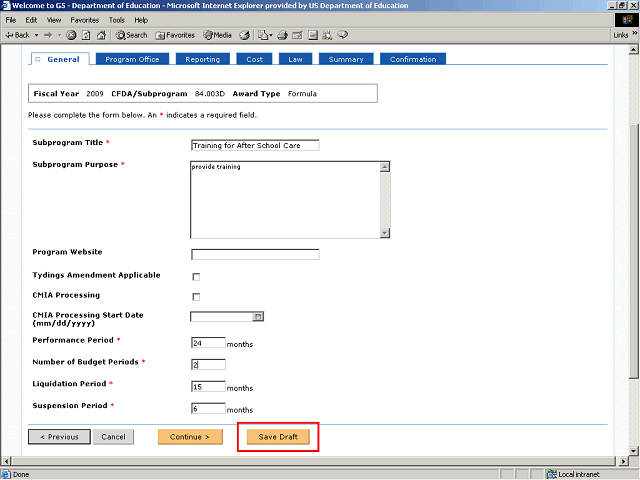Select the General tab

click(x=60, y=59)
